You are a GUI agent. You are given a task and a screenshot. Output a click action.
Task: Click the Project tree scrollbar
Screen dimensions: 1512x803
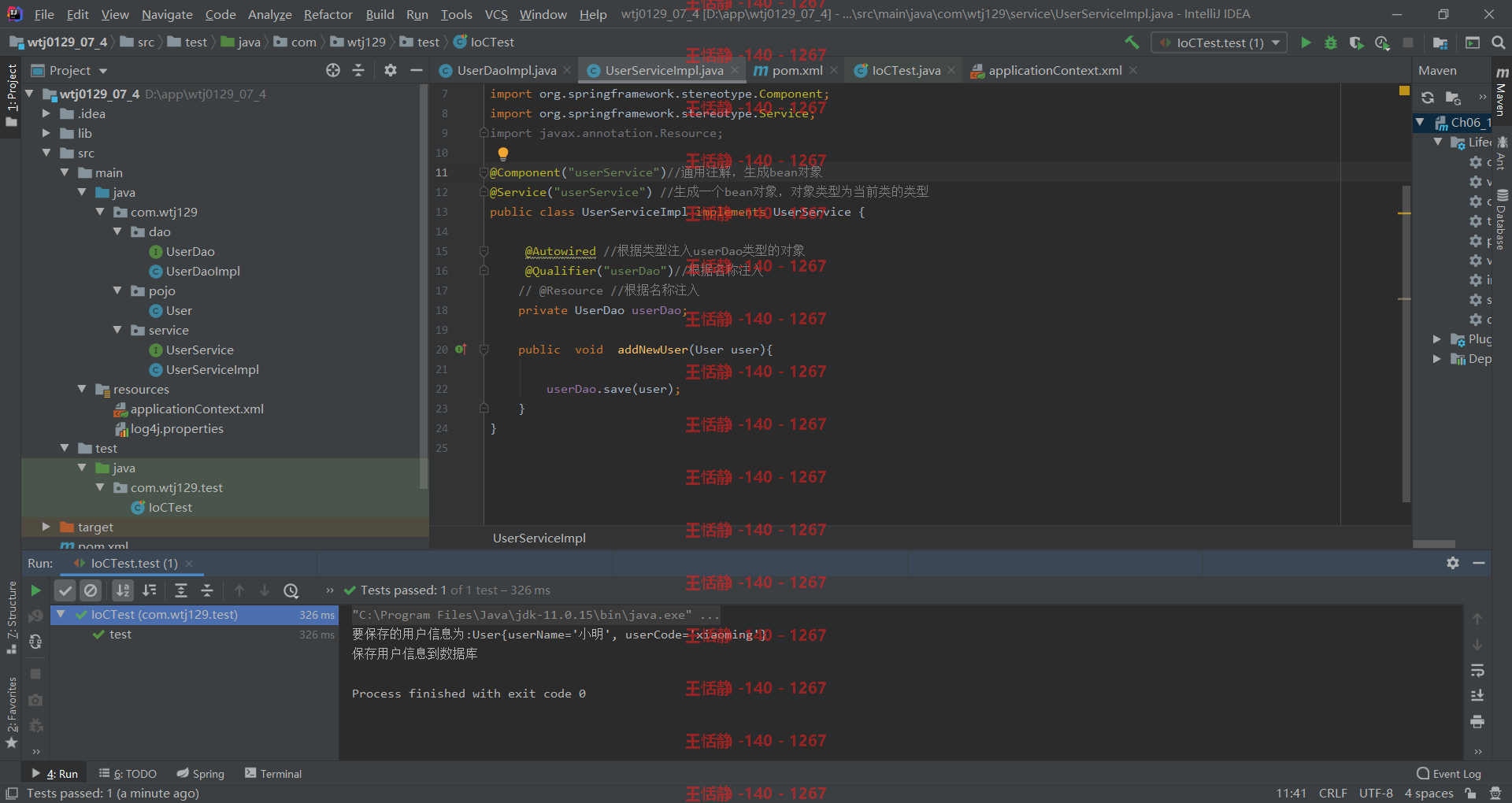click(x=424, y=287)
